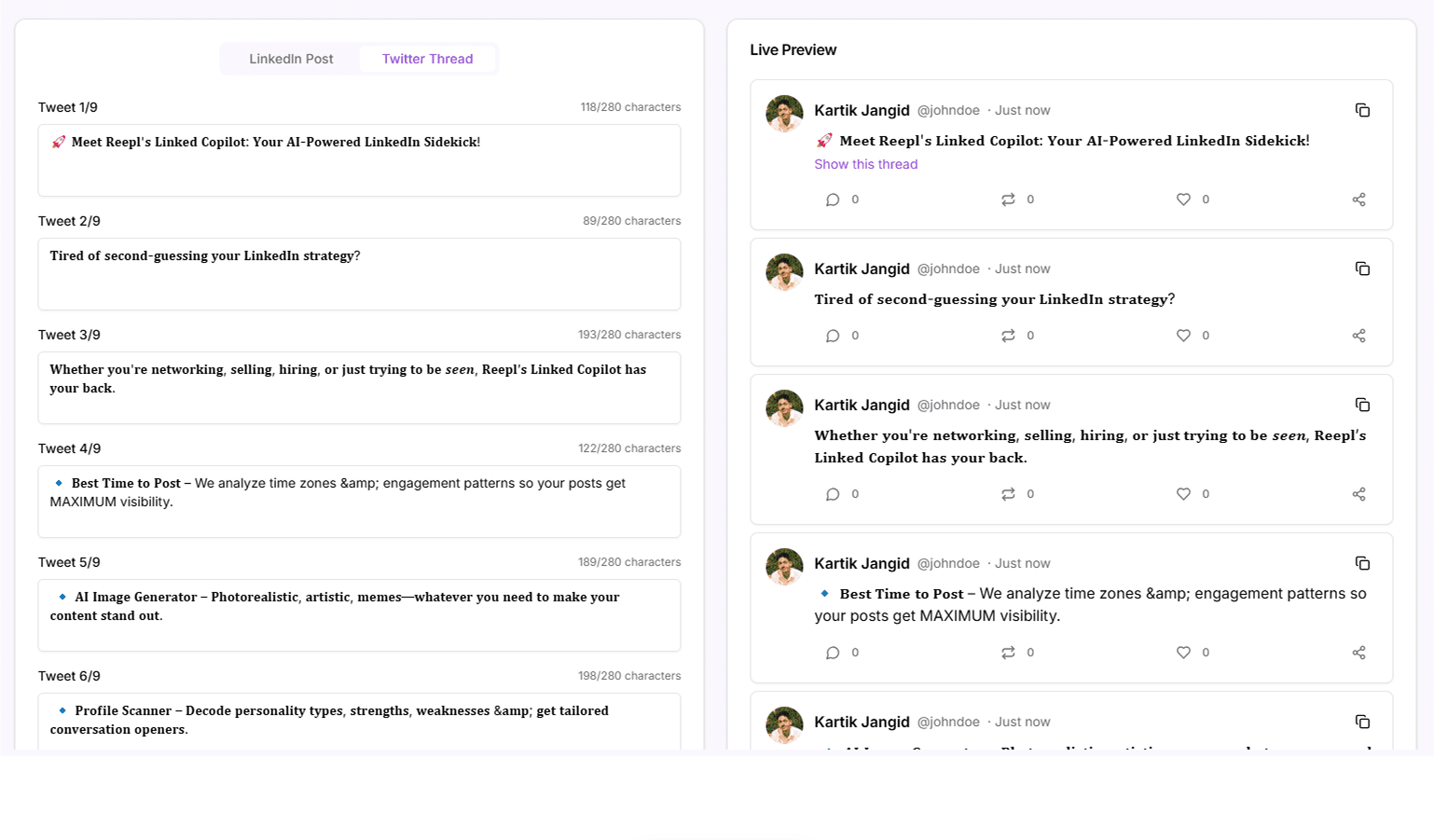Edit the Tweet 1/9 text box

[359, 160]
